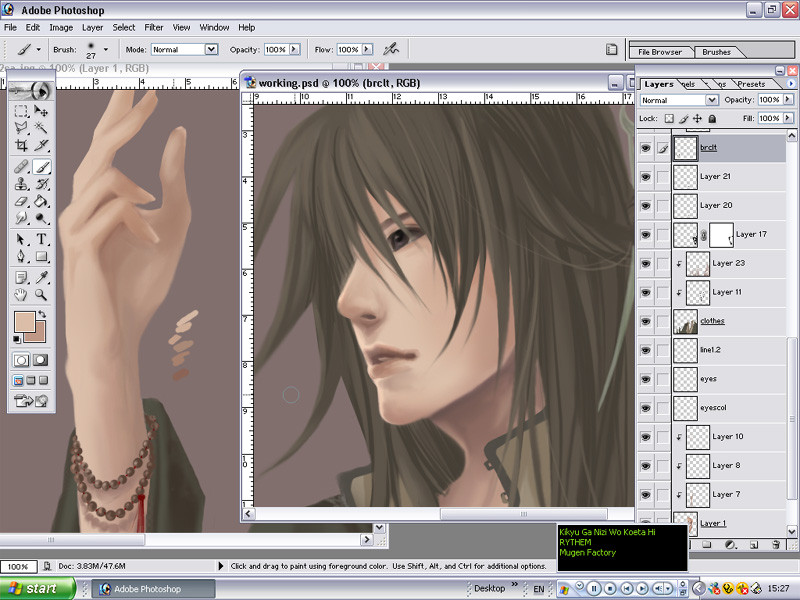Viewport: 800px width, 600px height.
Task: Click the EN language indicator
Action: pos(539,589)
